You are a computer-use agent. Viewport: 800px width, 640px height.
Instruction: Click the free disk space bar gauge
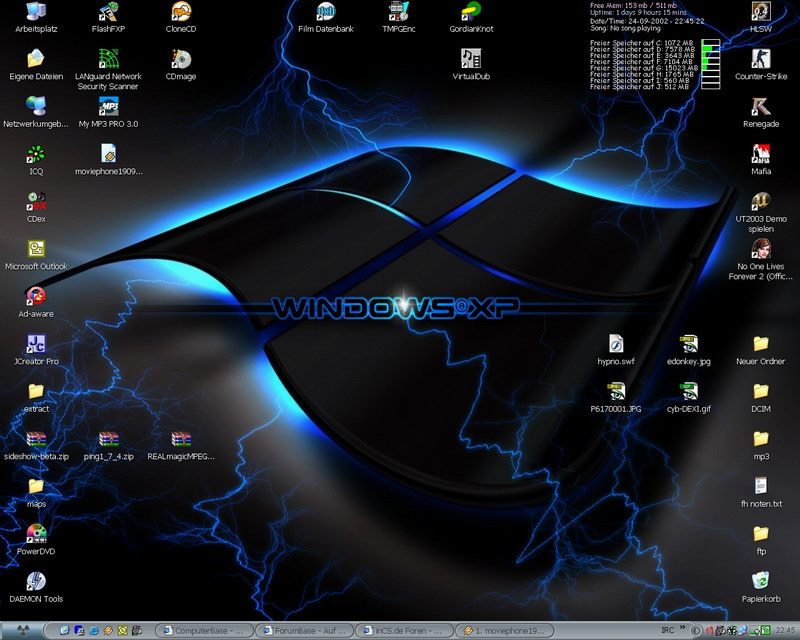tap(710, 64)
